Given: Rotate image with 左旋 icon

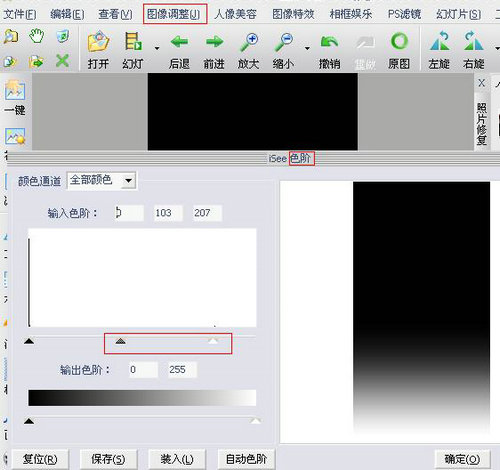Looking at the screenshot, I should (x=440, y=41).
